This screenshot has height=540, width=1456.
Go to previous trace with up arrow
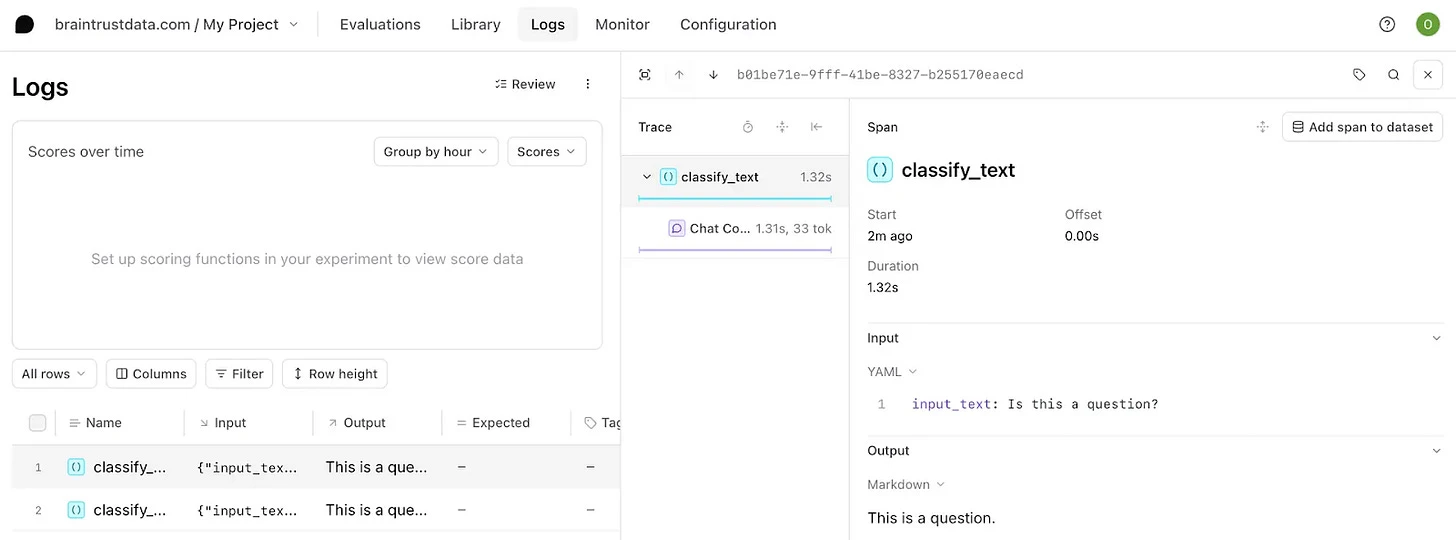click(x=679, y=75)
